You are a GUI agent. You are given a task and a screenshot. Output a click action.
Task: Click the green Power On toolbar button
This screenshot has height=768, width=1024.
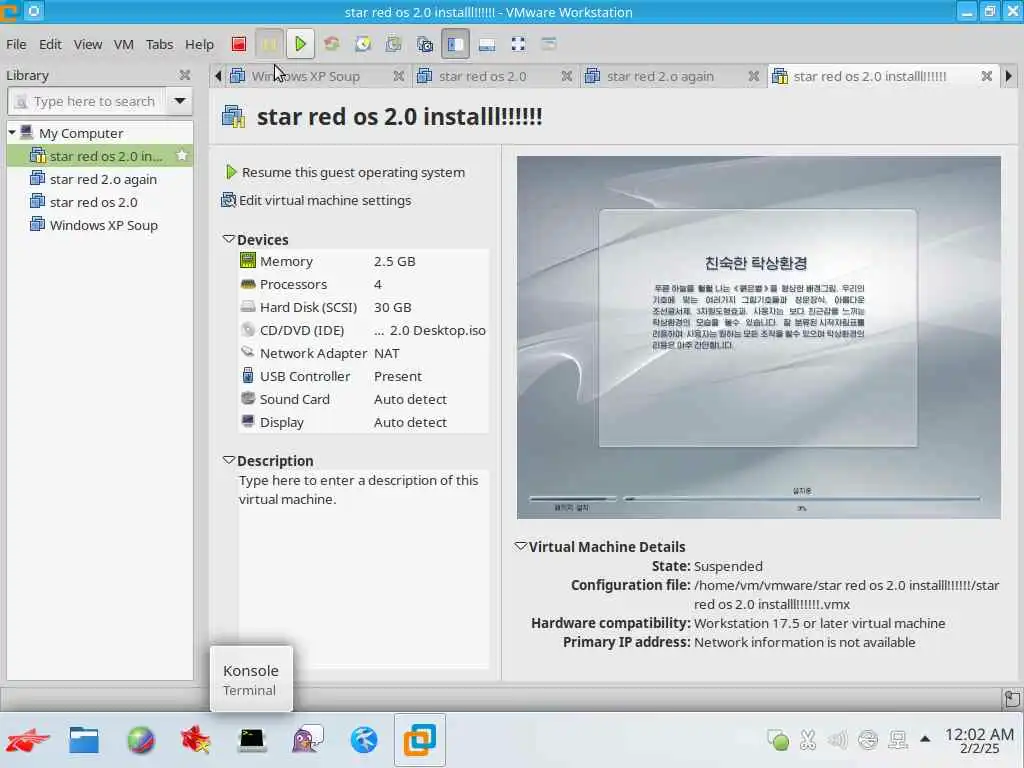coord(300,44)
